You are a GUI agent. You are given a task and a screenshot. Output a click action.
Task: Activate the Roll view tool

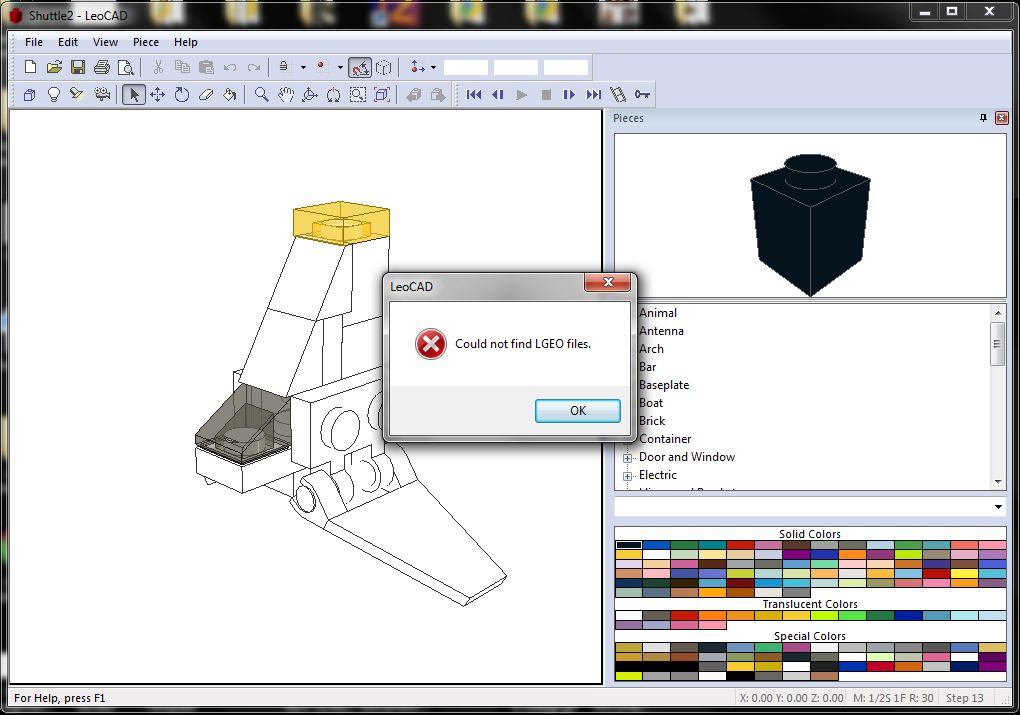334,95
